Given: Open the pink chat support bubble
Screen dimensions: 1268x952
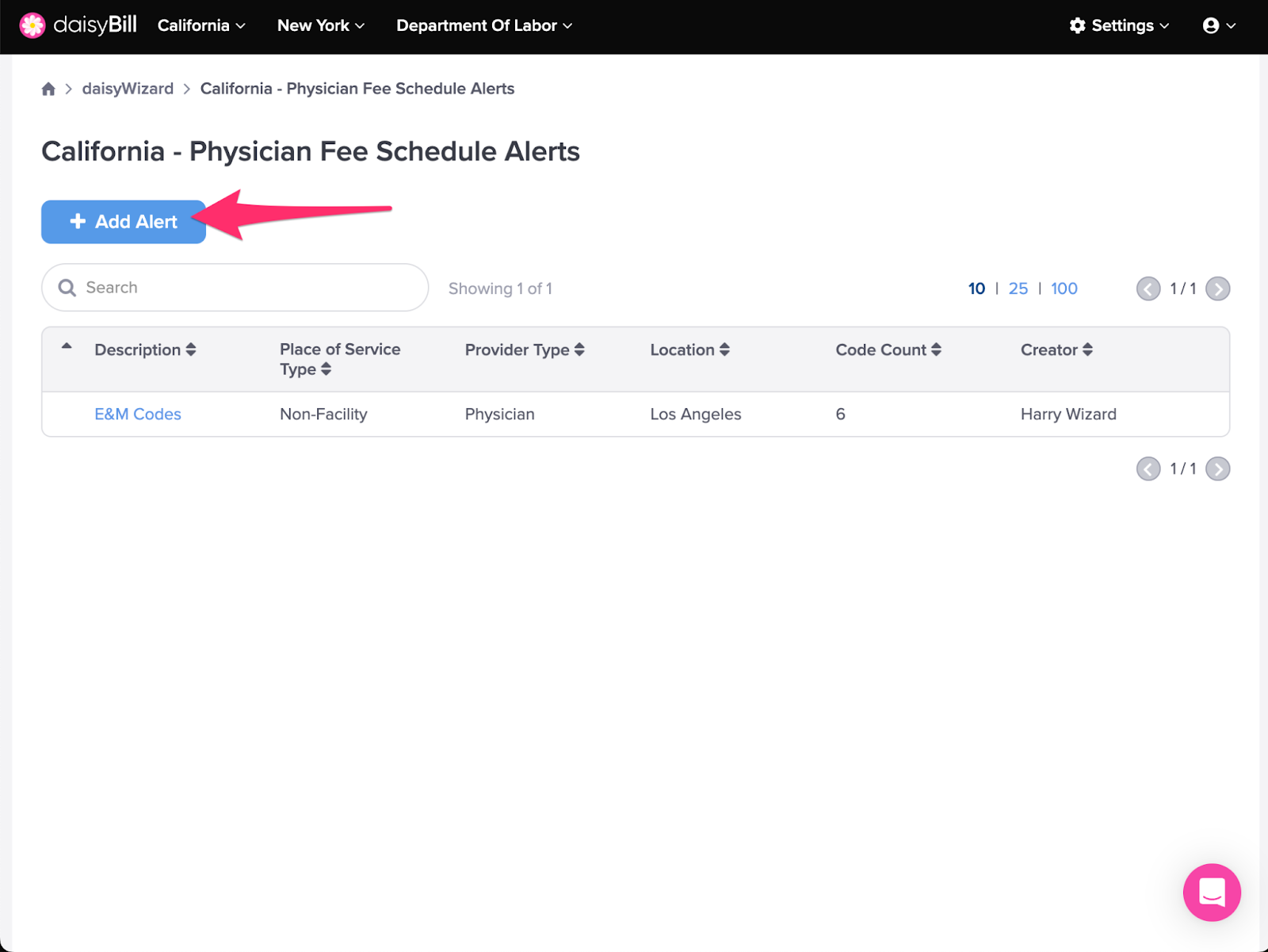Looking at the screenshot, I should click(1212, 893).
